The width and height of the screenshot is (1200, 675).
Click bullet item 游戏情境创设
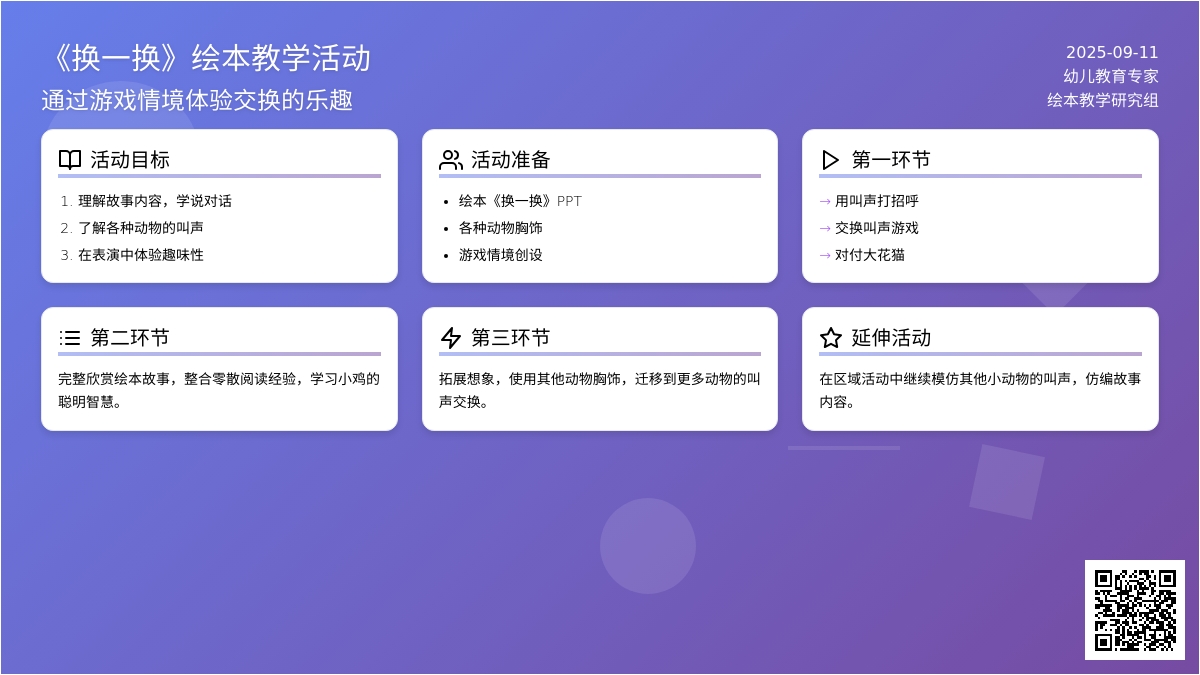click(501, 255)
